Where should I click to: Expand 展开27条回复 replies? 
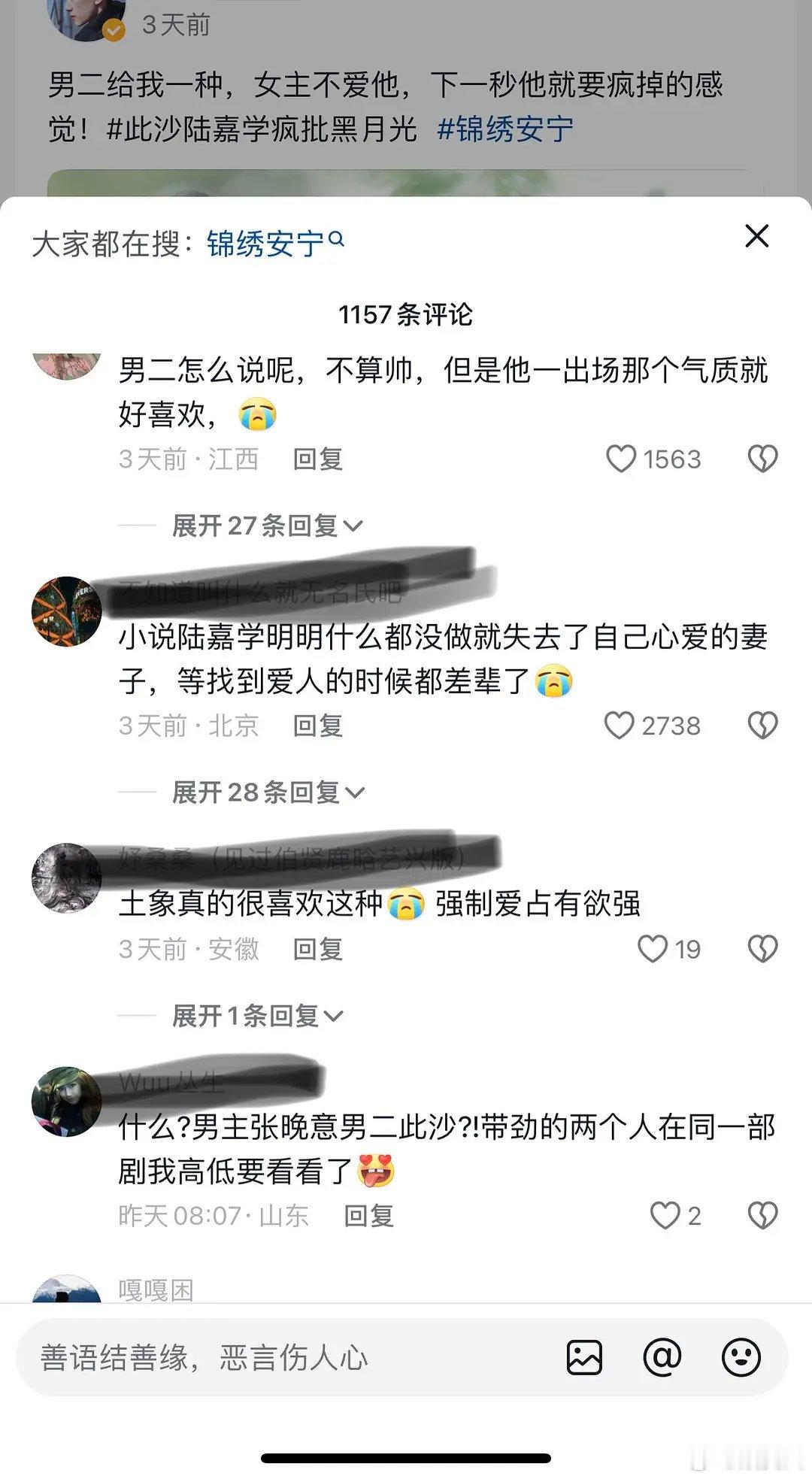(x=268, y=526)
